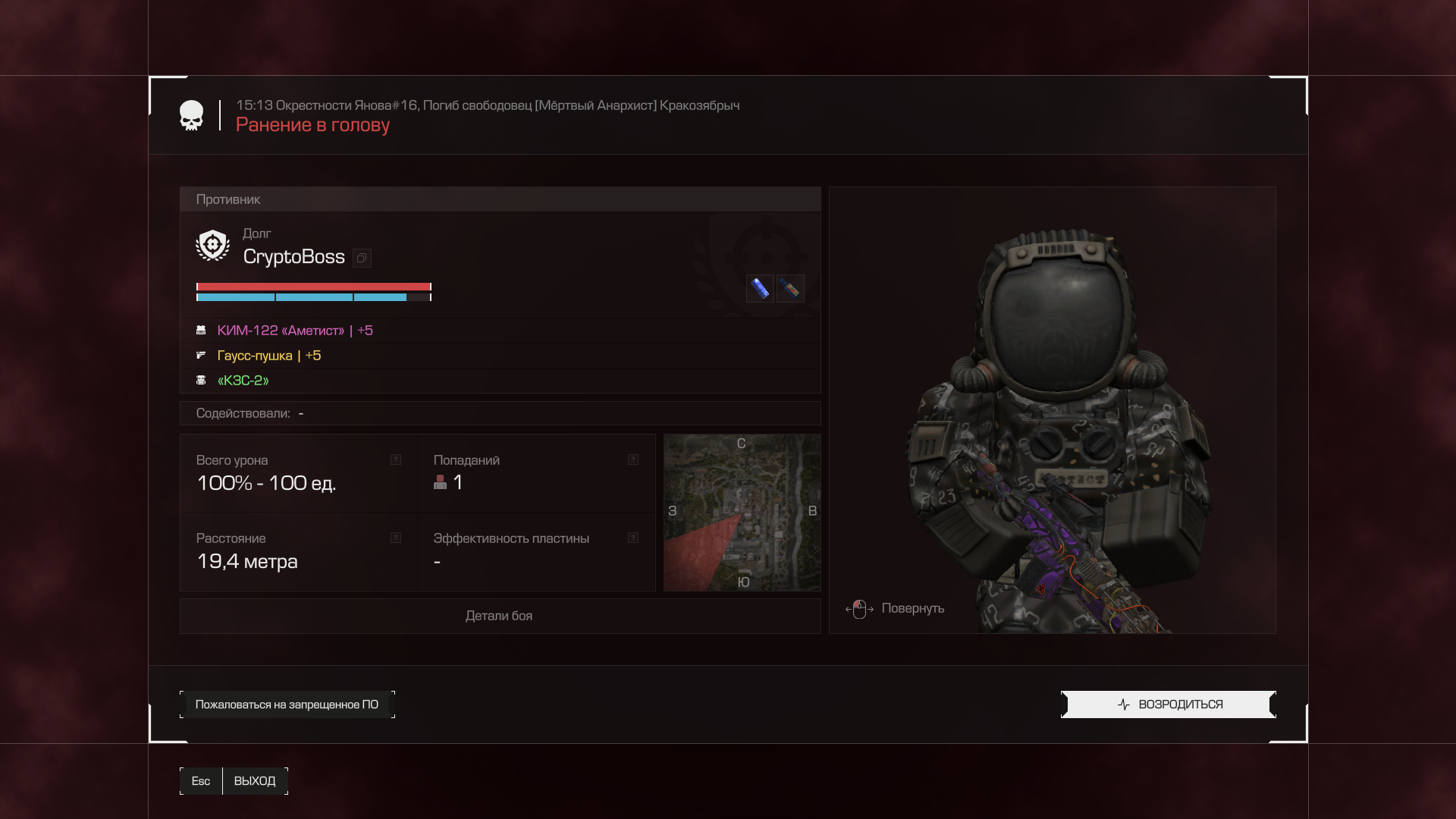Screen dimensions: 1456x819
Task: Click the Противник section header
Action: [x=500, y=199]
